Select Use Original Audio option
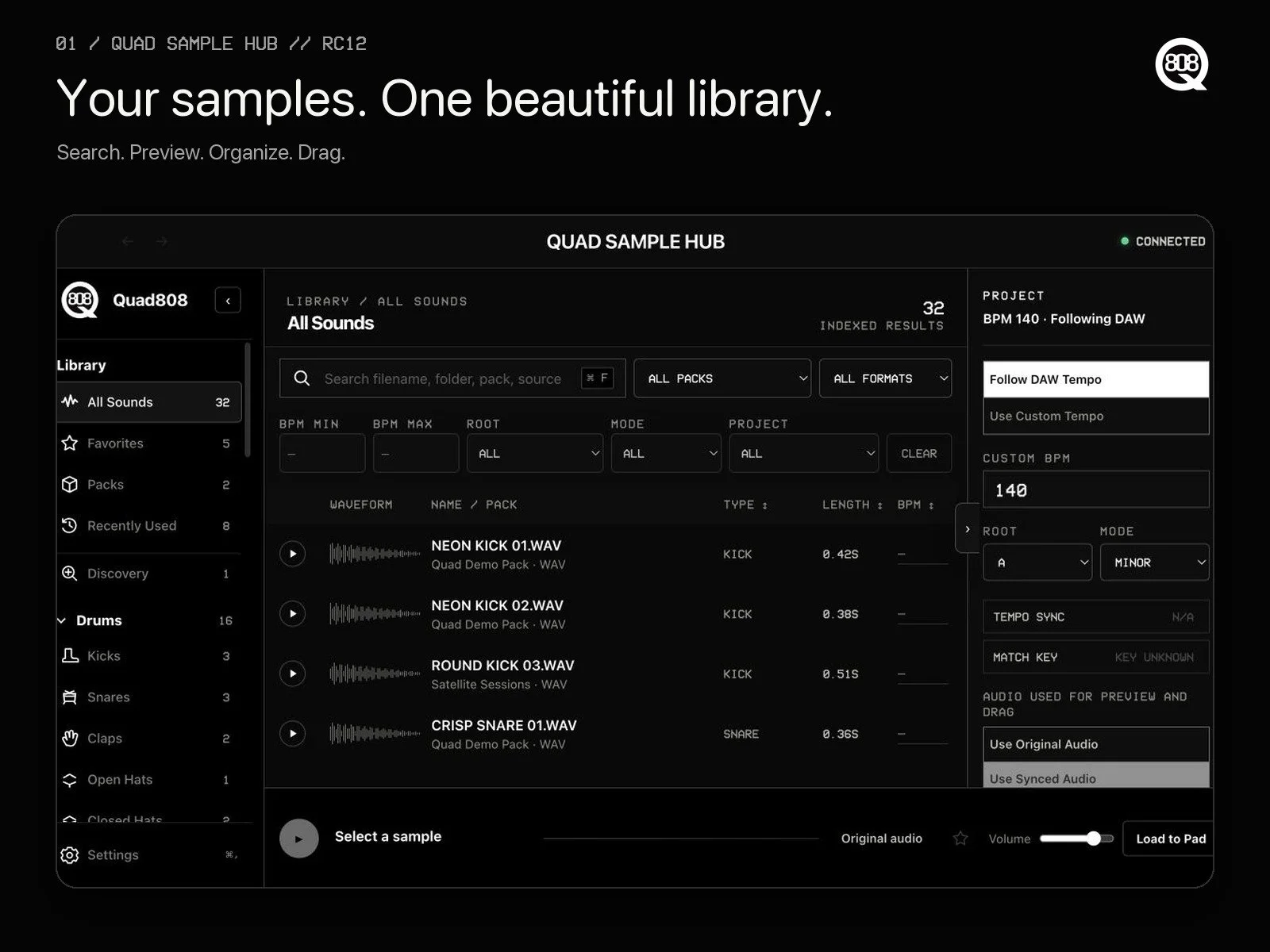 click(x=1096, y=744)
